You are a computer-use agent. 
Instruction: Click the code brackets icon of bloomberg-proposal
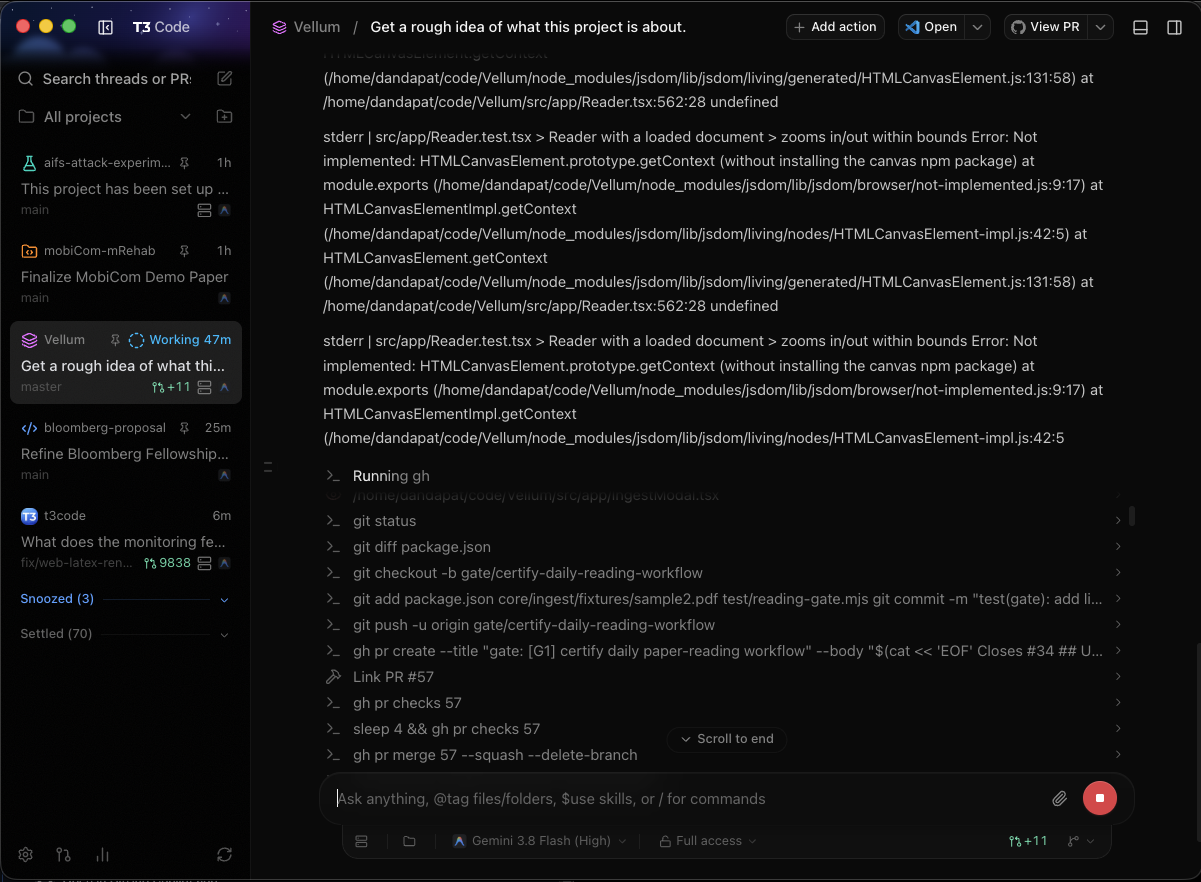(x=30, y=428)
